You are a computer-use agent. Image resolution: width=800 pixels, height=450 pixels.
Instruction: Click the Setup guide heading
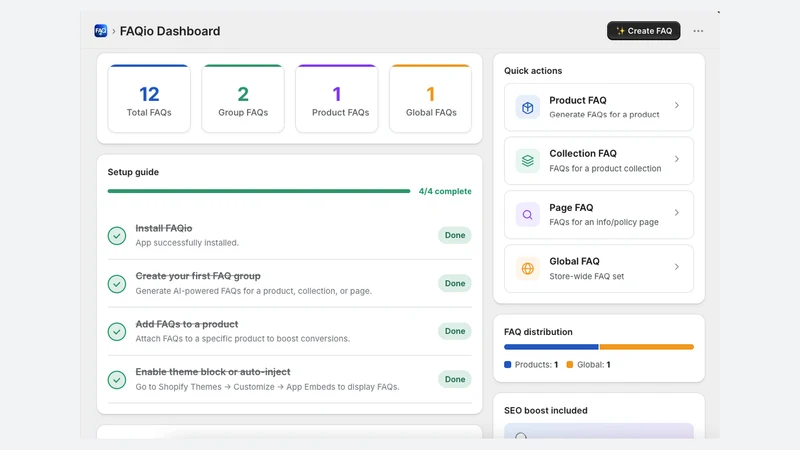pos(133,172)
